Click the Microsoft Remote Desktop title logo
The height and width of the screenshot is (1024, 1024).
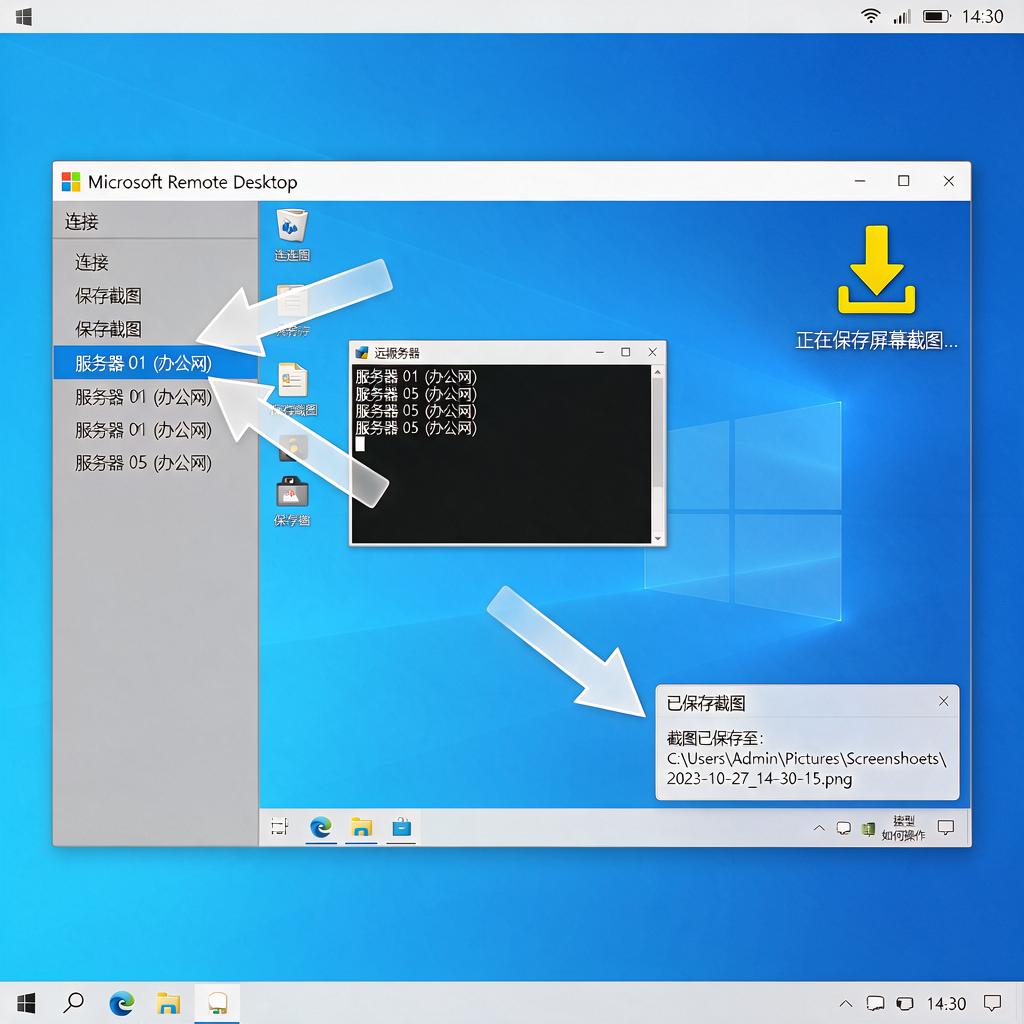(x=71, y=182)
